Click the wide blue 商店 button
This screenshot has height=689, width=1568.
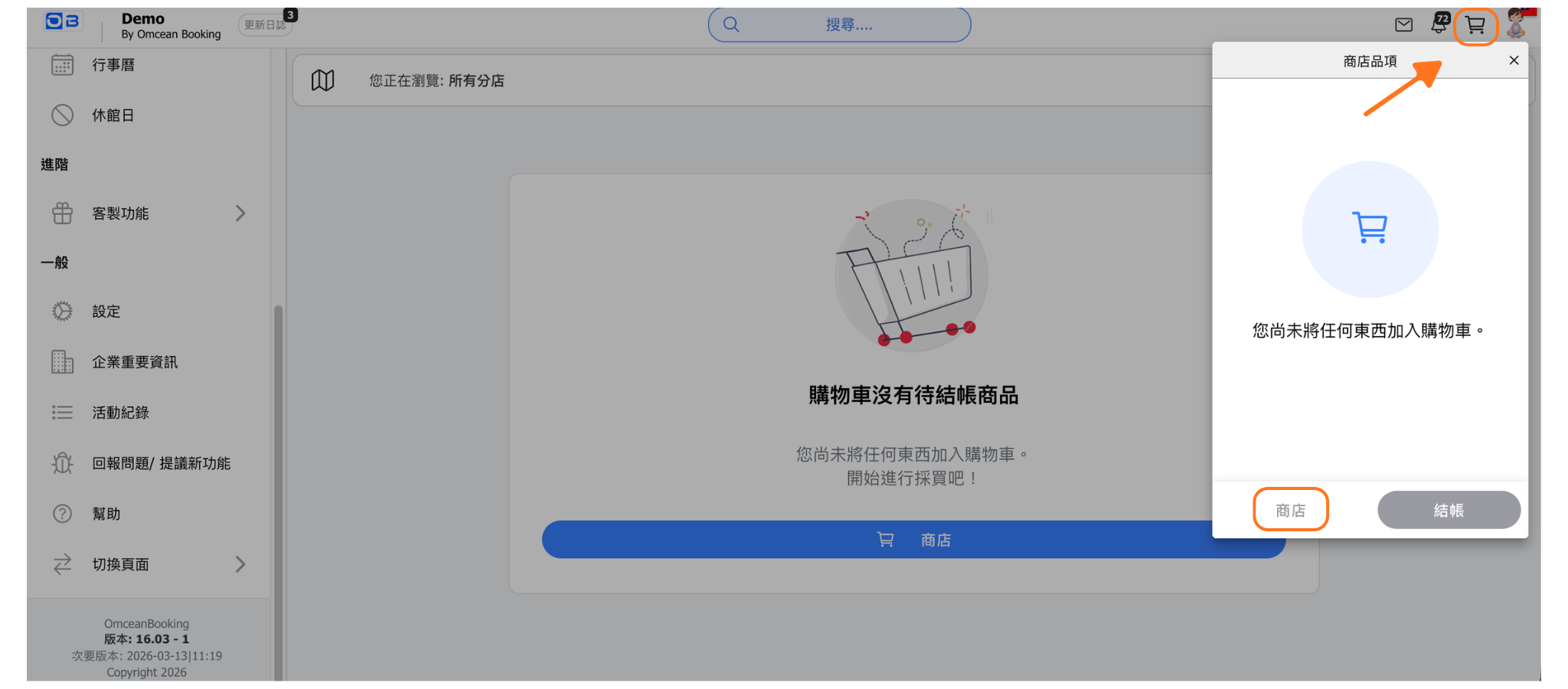[x=873, y=540]
